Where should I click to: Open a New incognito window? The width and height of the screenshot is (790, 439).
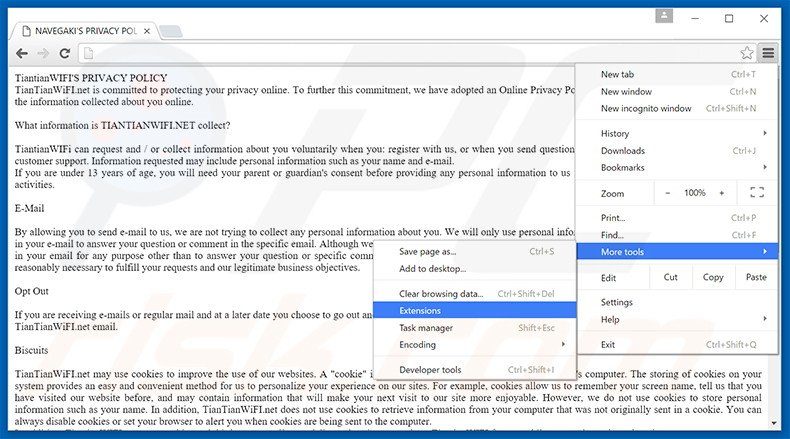(677, 108)
